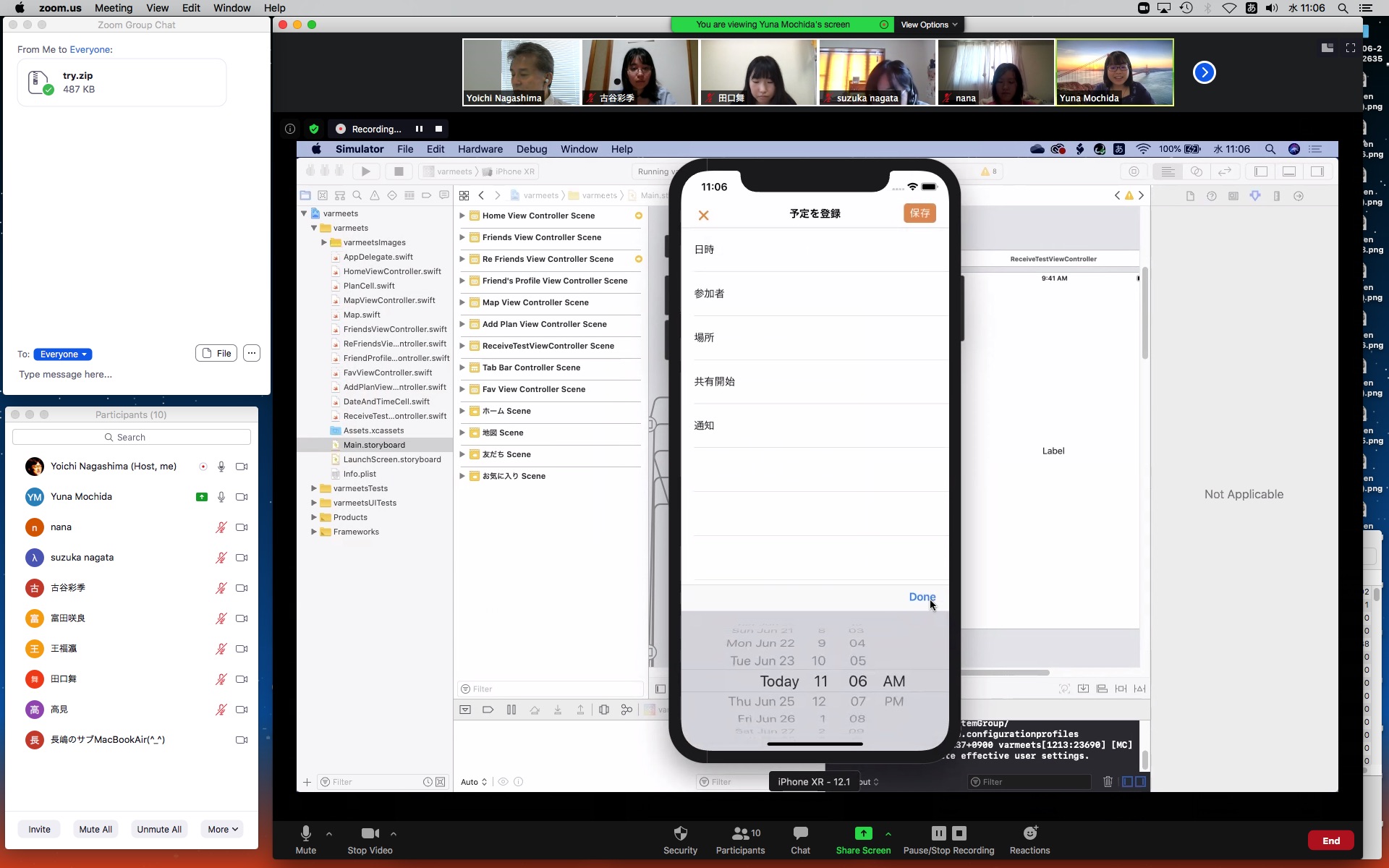
Task: Open the Security shield icon
Action: pos(680,833)
